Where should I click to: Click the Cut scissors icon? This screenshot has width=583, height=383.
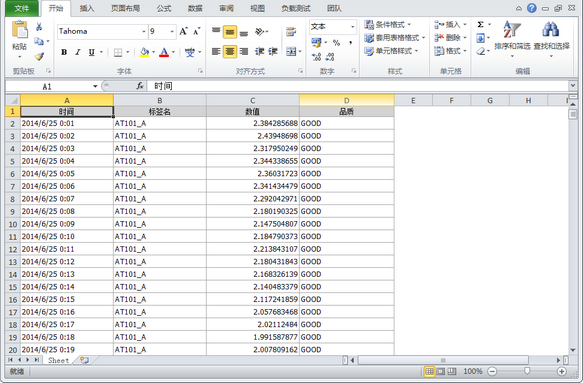point(39,27)
